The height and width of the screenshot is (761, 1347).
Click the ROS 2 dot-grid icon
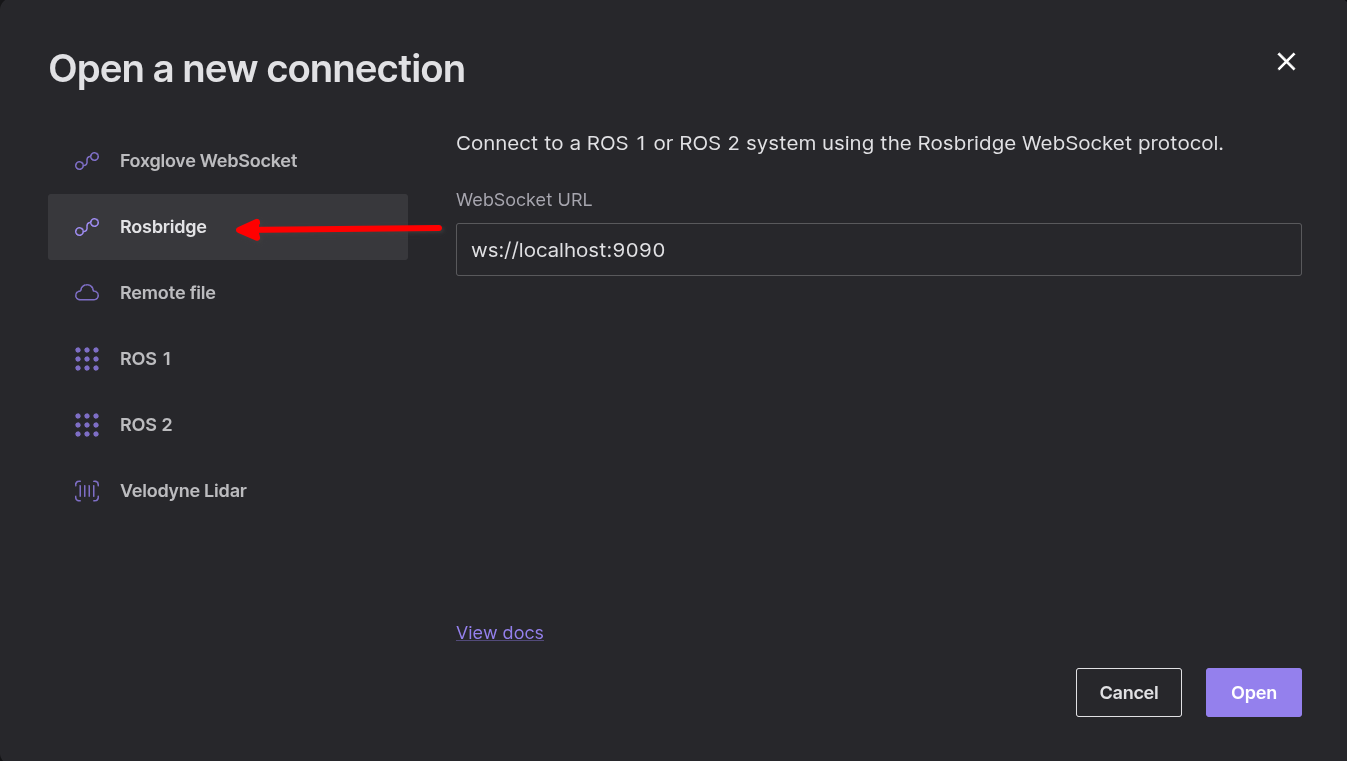(x=87, y=425)
